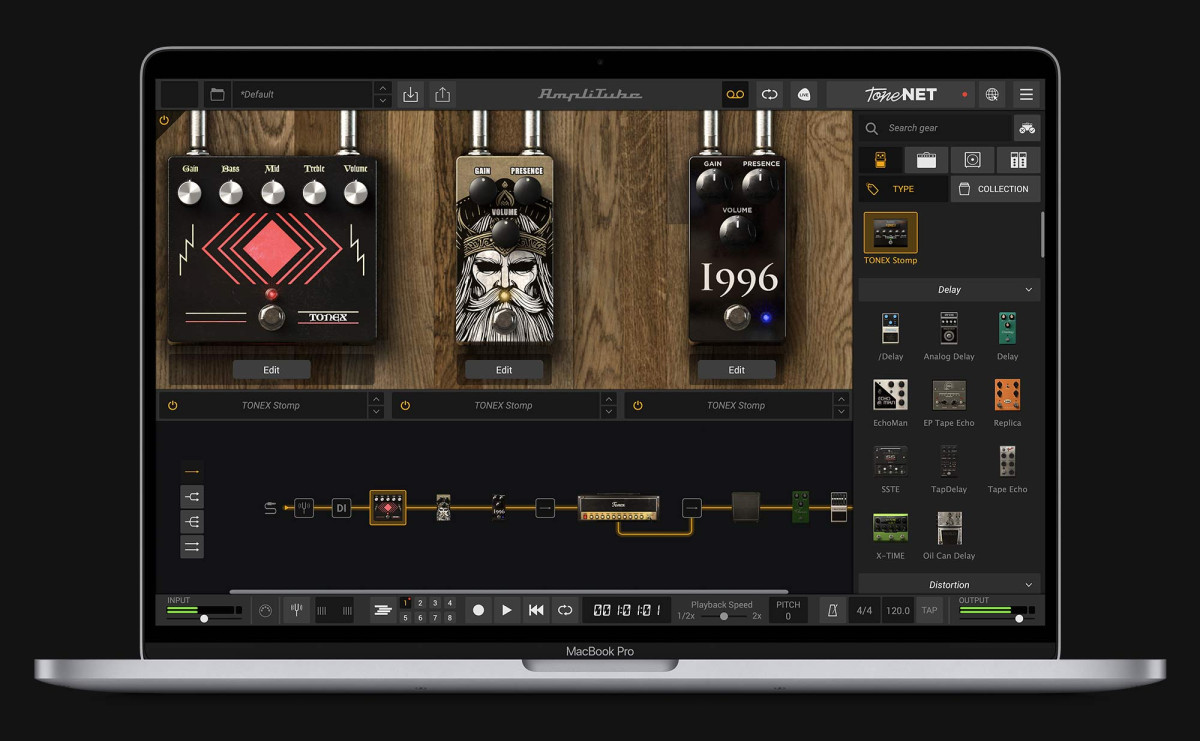Select the three-way split routing option
Image resolution: width=1200 pixels, height=741 pixels.
pos(192,521)
